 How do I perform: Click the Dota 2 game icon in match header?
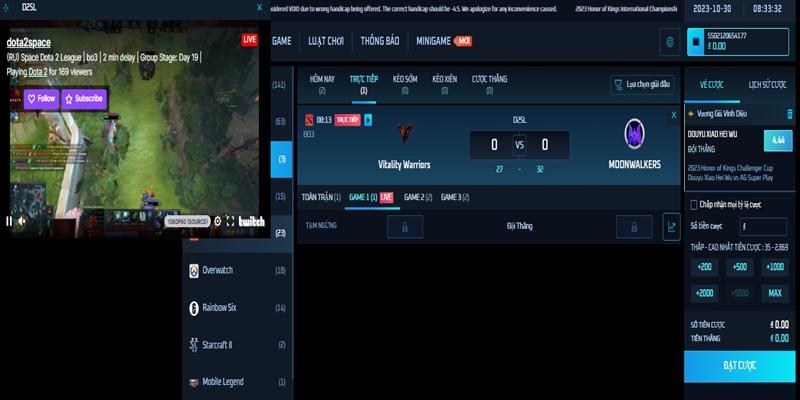(x=309, y=120)
